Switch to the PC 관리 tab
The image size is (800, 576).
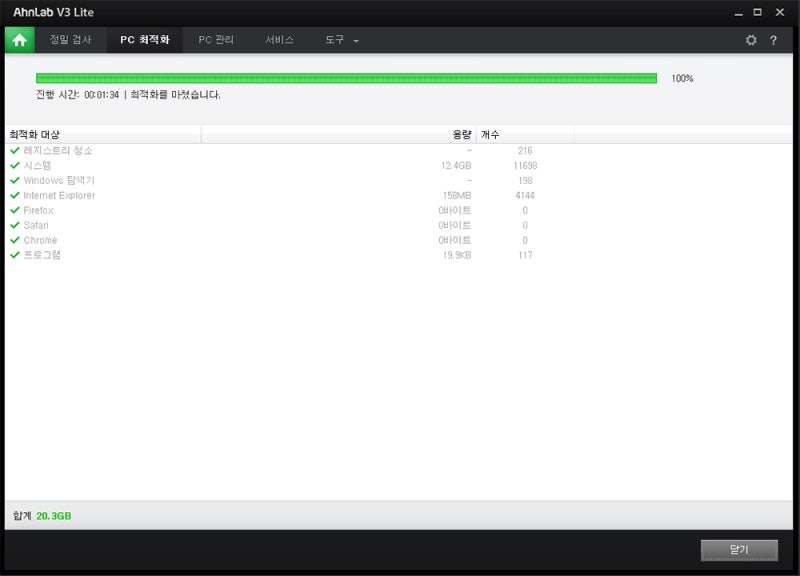[x=216, y=40]
